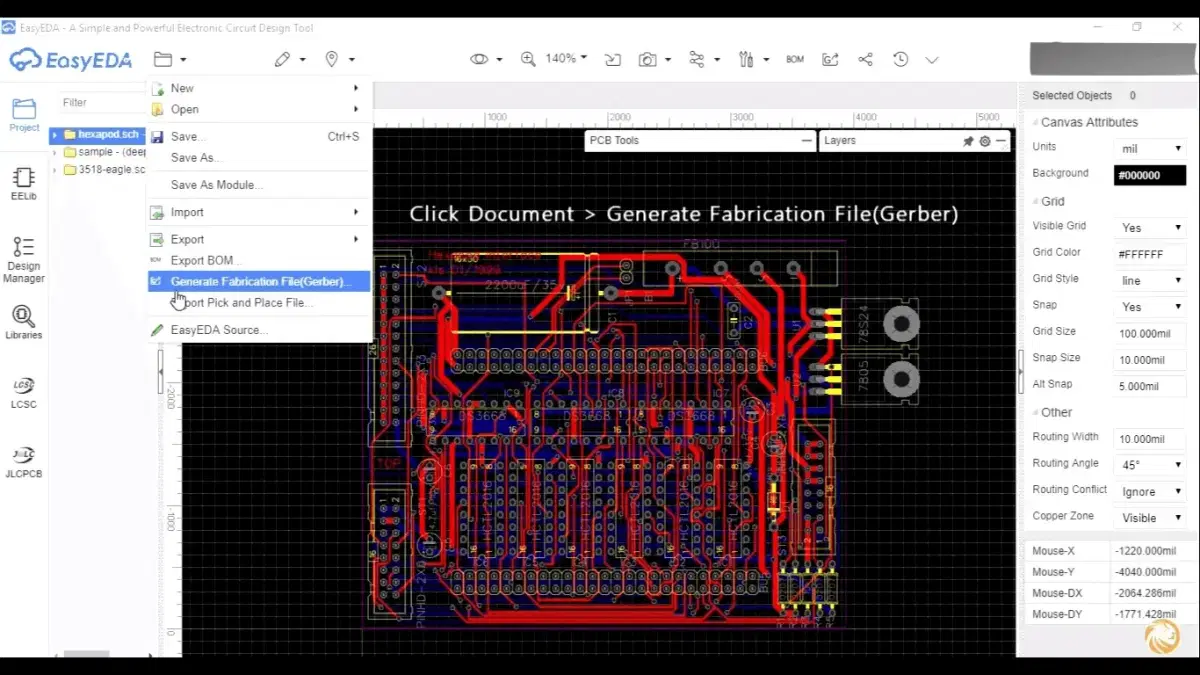Toggle the eye visibility icon in the toolbar

pyautogui.click(x=479, y=60)
